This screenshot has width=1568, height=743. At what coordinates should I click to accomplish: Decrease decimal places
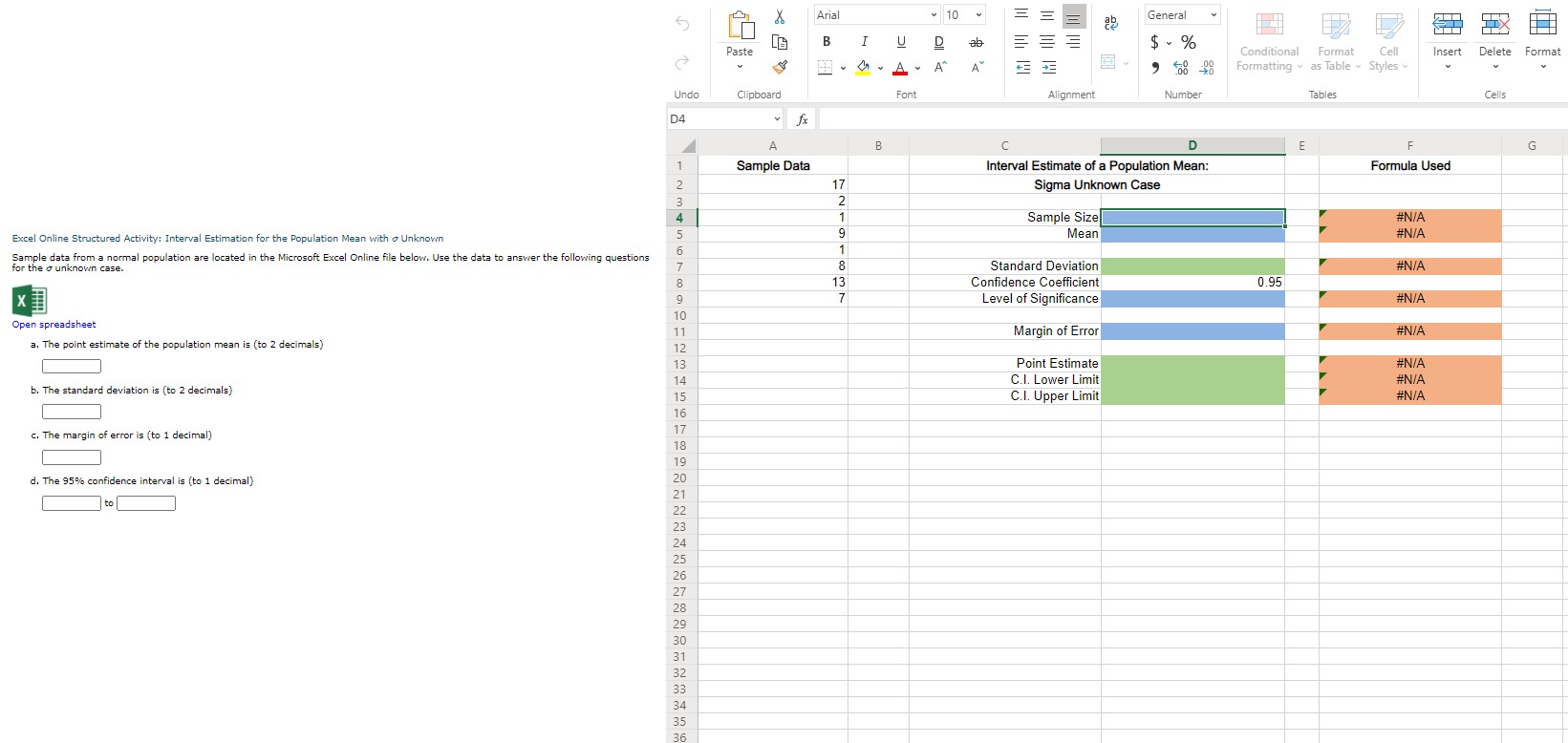tap(1207, 67)
